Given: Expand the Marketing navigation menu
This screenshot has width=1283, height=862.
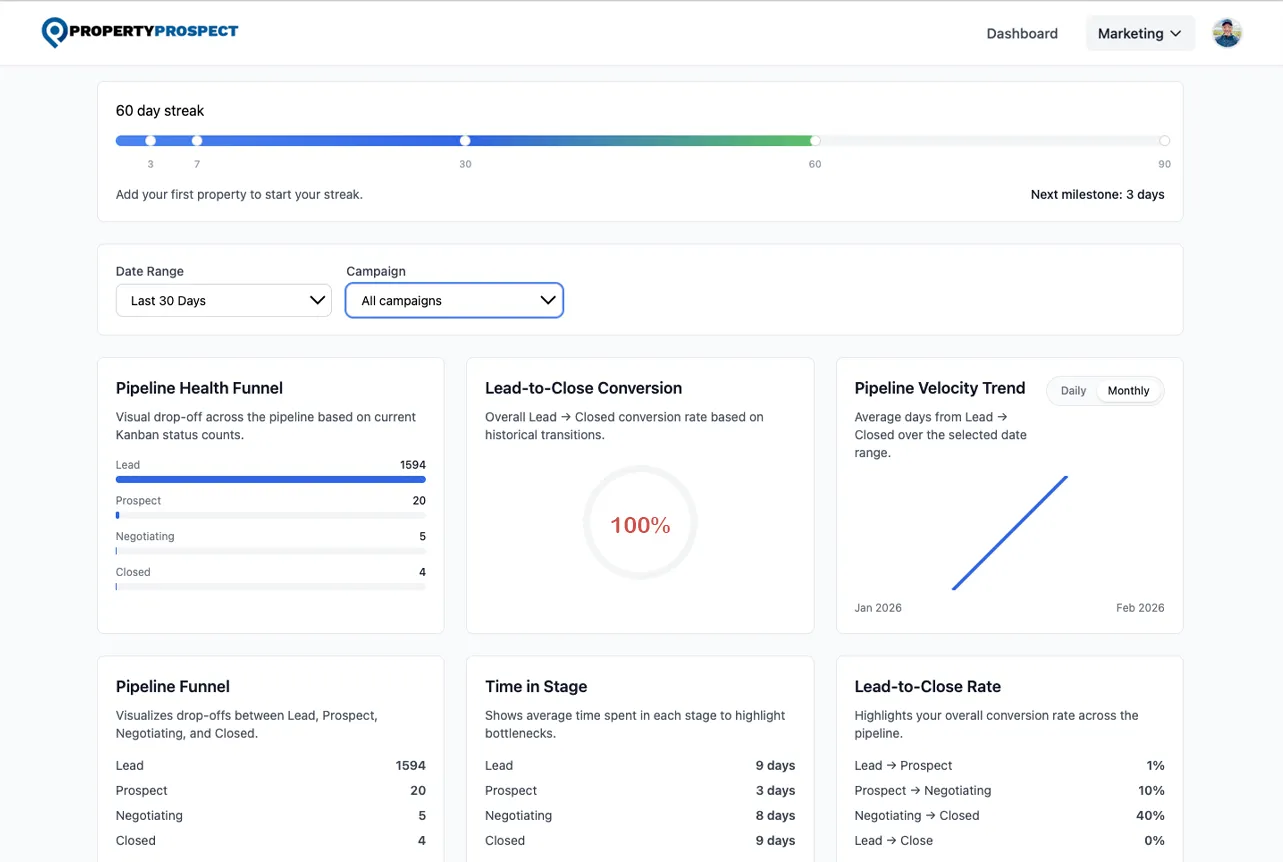Looking at the screenshot, I should pyautogui.click(x=1140, y=33).
